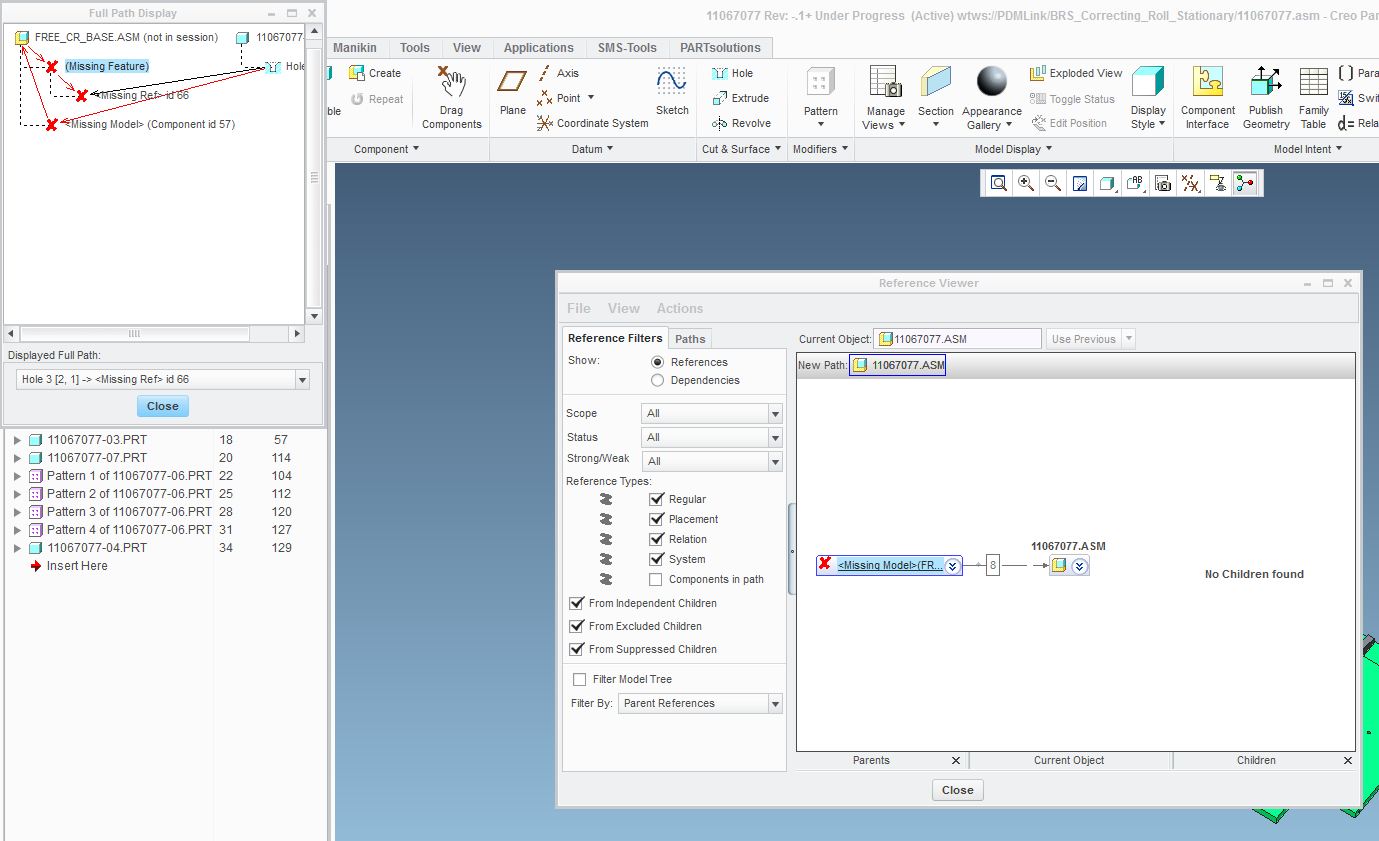This screenshot has width=1379, height=841.
Task: Close the Reference Viewer dialog
Action: click(958, 790)
